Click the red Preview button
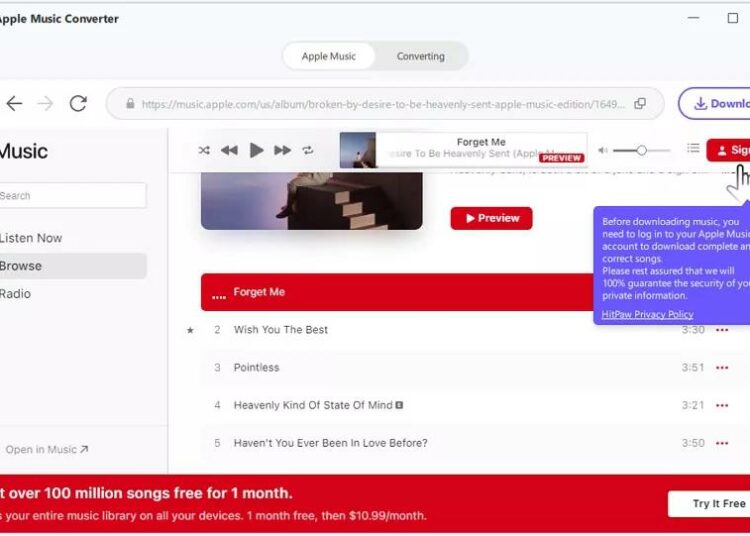This screenshot has height=536, width=750. click(x=491, y=218)
